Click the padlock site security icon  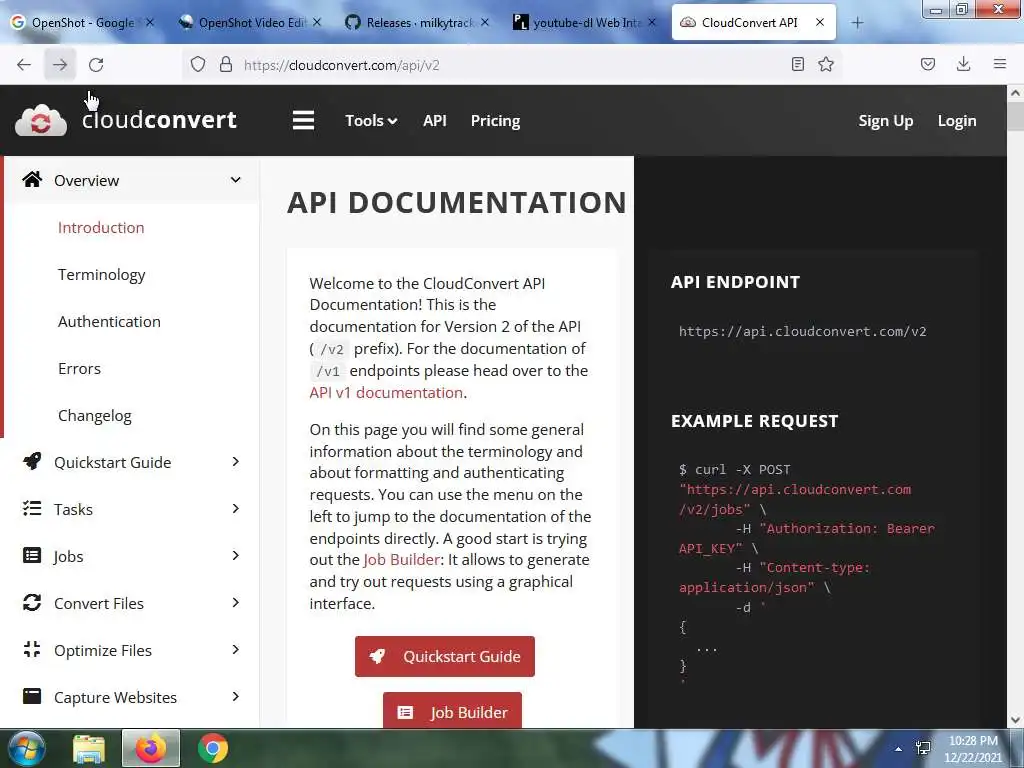pos(226,65)
